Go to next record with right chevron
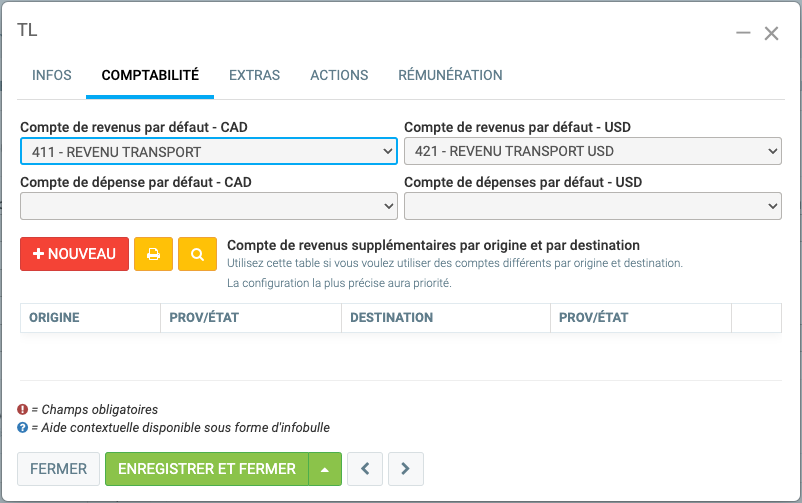Image resolution: width=802 pixels, height=503 pixels. (x=405, y=468)
